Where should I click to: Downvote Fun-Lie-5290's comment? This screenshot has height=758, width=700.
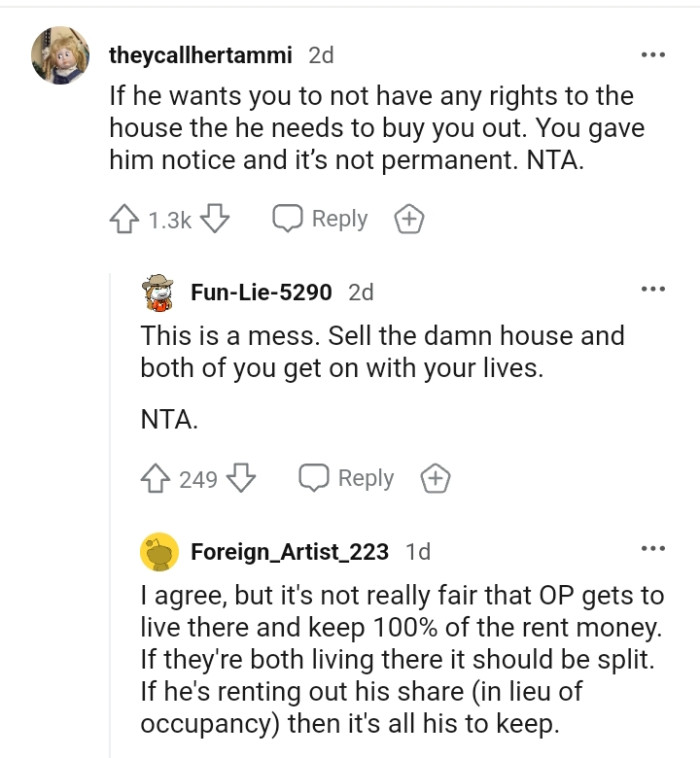[x=243, y=480]
